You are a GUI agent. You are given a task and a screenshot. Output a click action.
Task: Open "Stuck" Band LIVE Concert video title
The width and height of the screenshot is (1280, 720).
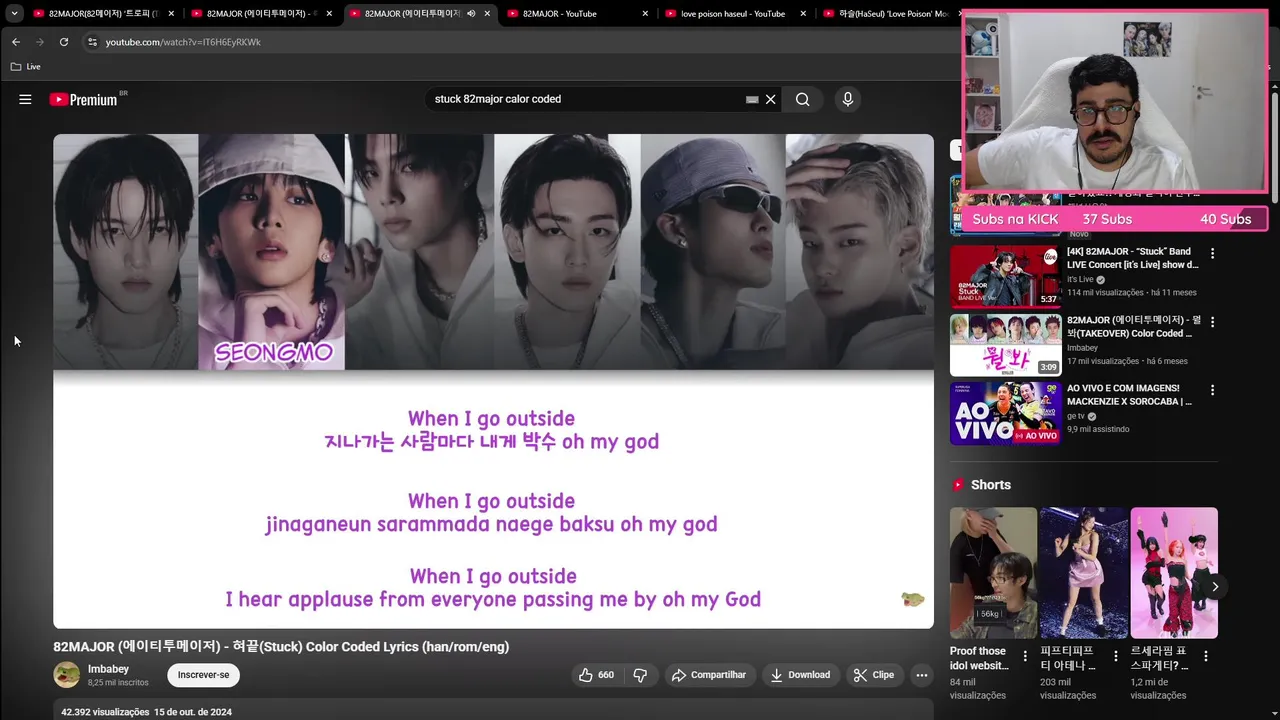coord(1132,258)
